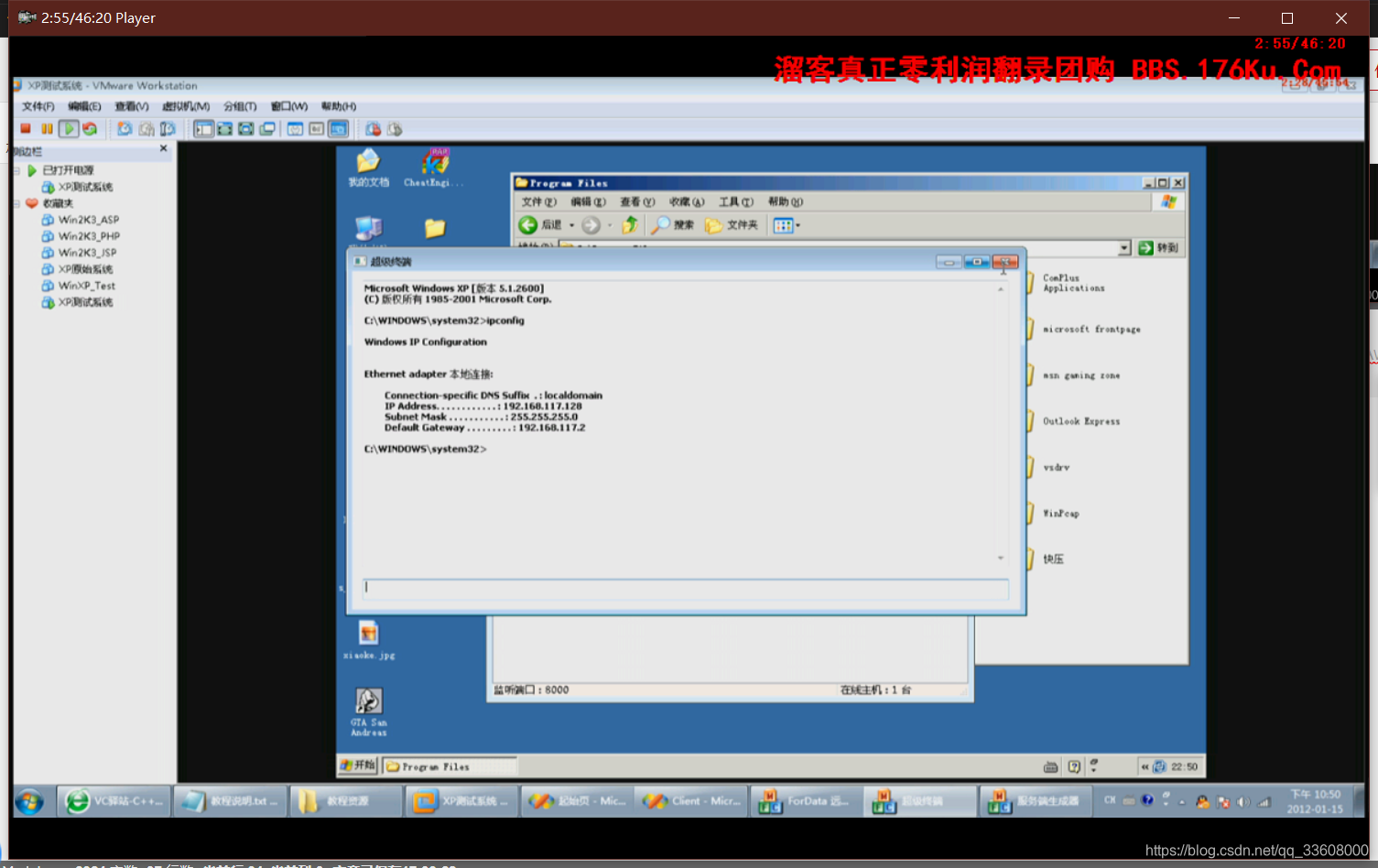
Task: Click the 我的文档 desktop icon in the VM
Action: coord(368,168)
